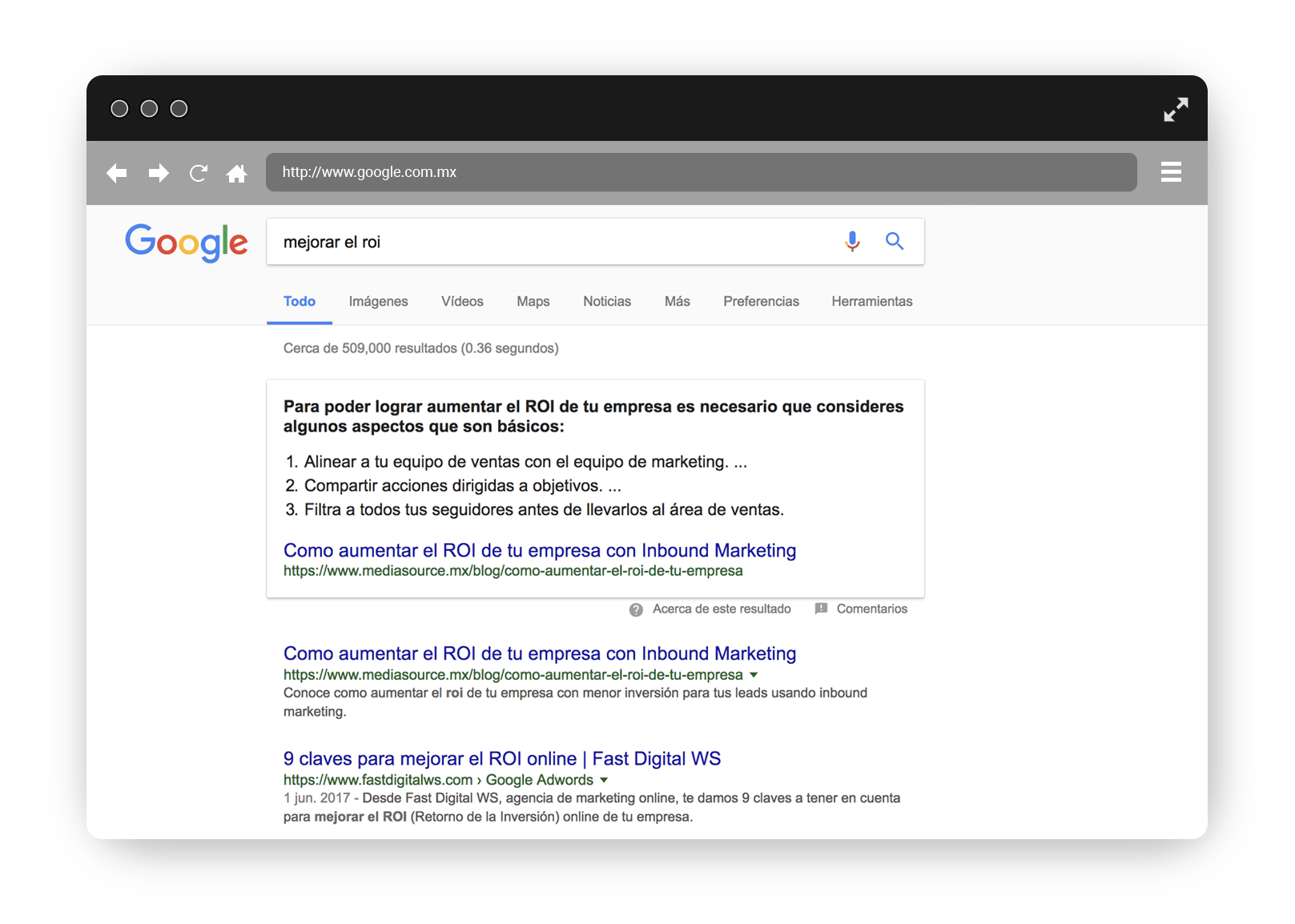Switch to the Vídeos tab
The image size is (1295, 924).
coord(462,302)
